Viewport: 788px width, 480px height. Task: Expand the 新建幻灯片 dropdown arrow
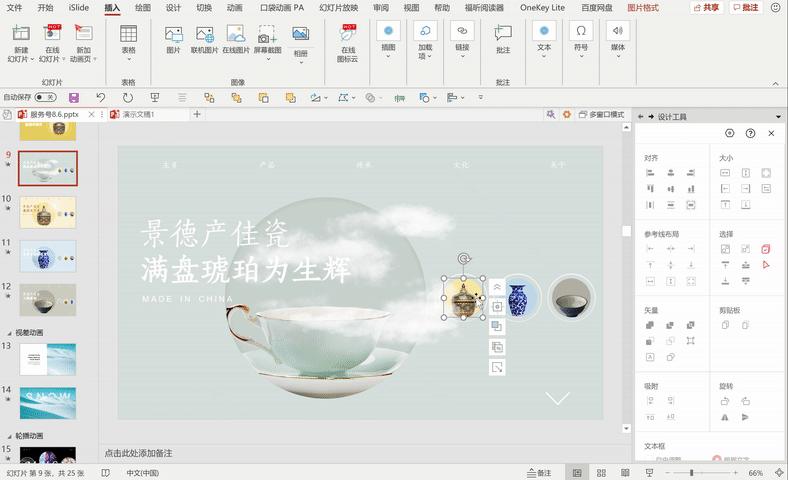(x=33, y=59)
